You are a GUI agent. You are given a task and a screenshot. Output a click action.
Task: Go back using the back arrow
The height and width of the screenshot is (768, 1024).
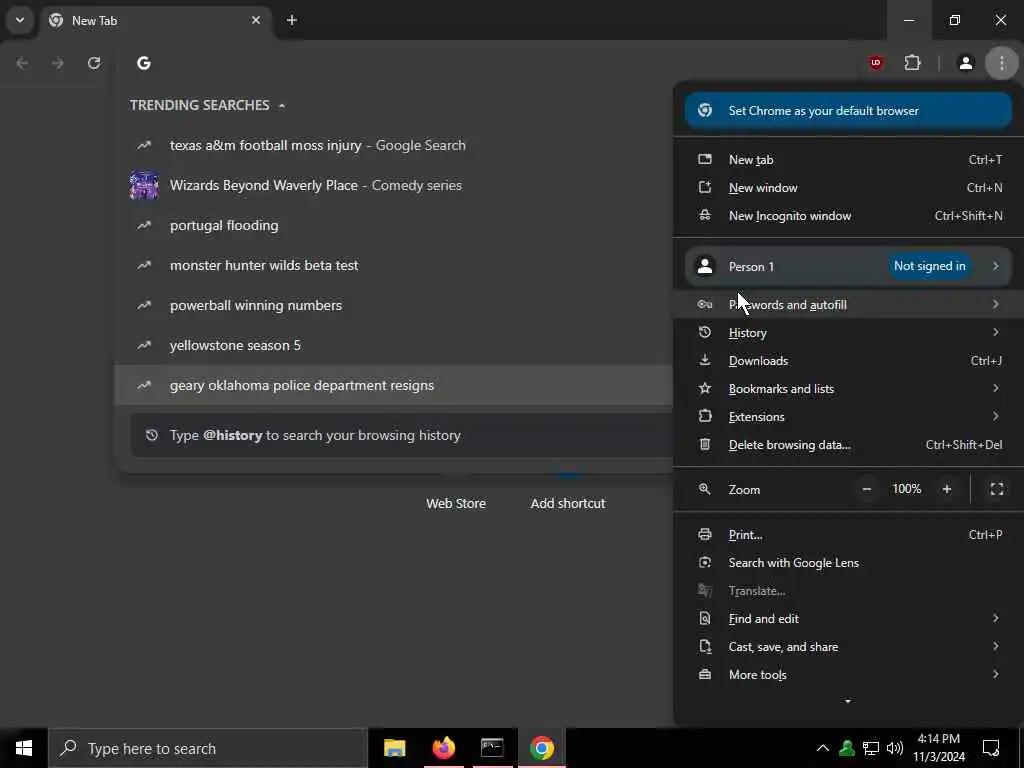click(22, 63)
